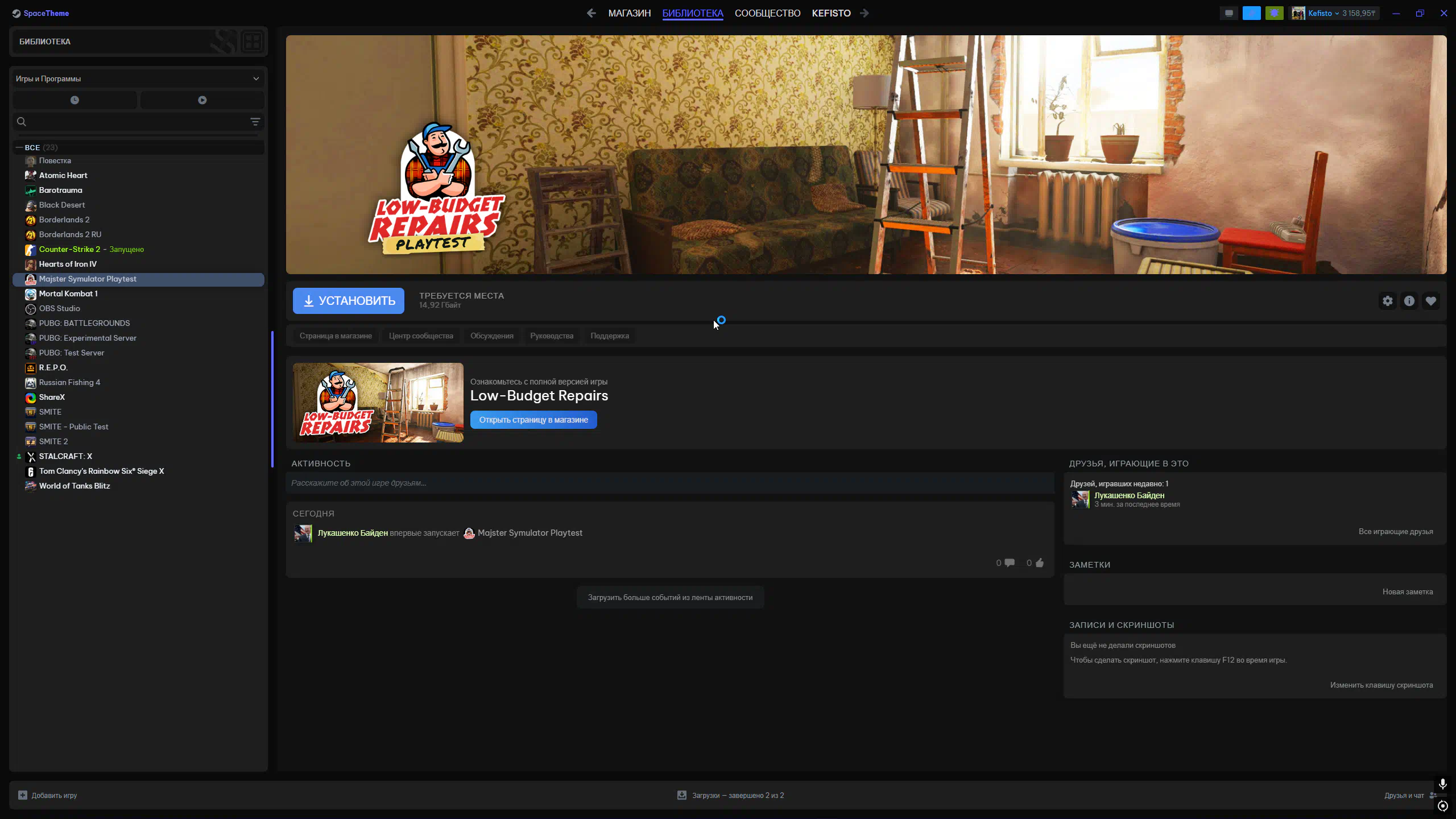Open Центр сообщества link

coord(421,336)
